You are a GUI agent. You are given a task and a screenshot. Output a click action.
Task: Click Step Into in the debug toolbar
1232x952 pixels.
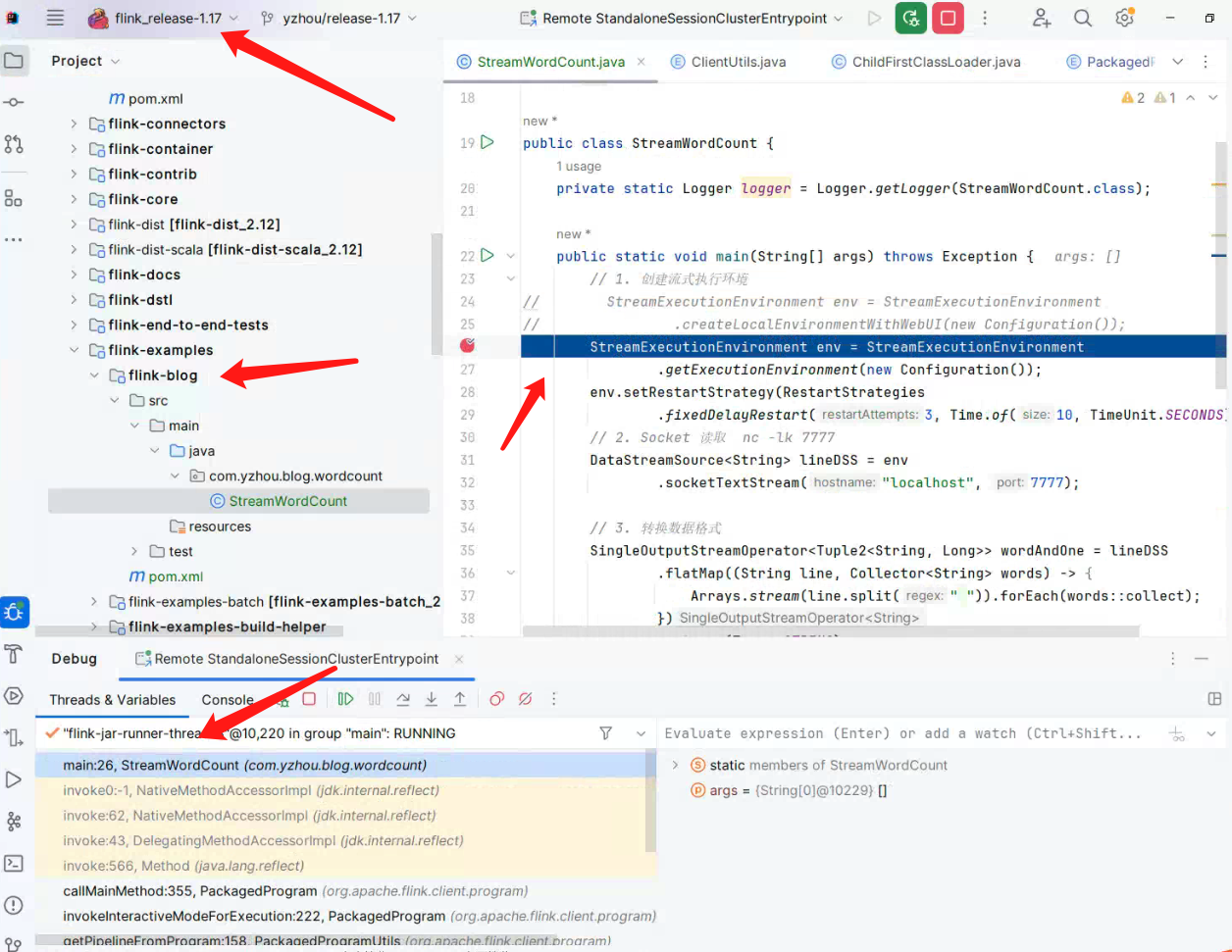coord(432,699)
